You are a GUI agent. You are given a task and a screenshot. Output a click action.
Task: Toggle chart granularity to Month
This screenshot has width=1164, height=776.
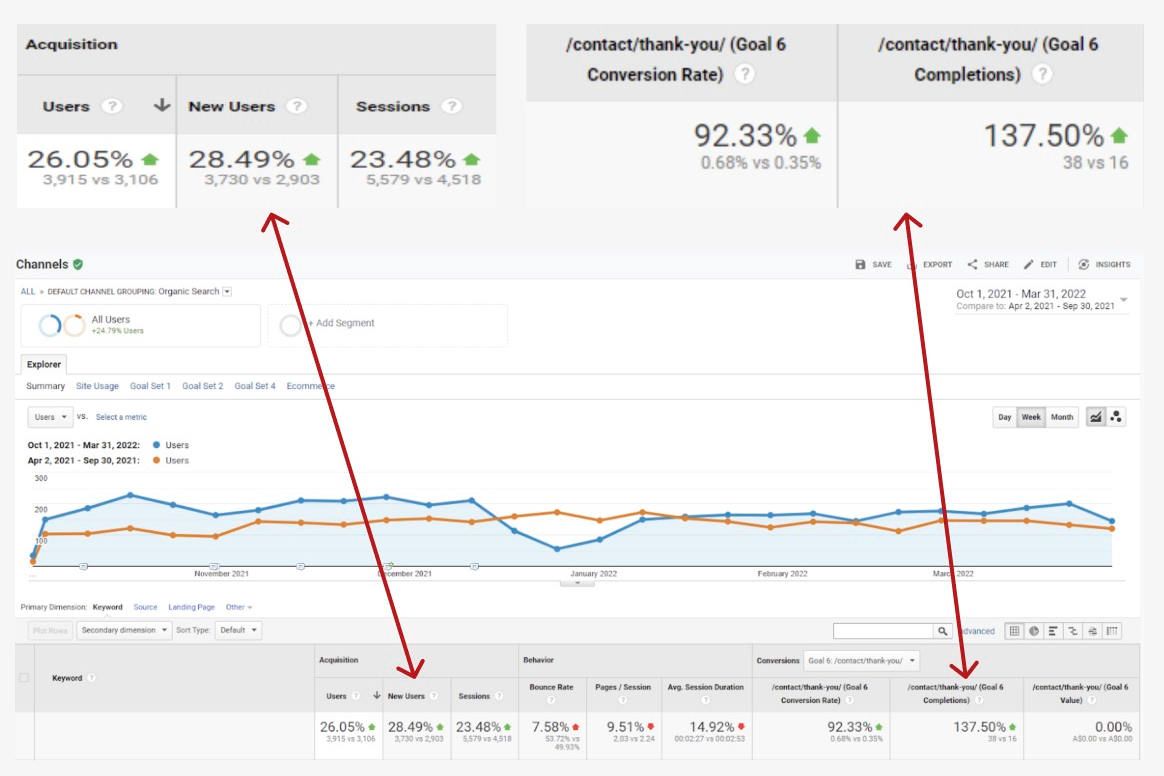point(1062,417)
